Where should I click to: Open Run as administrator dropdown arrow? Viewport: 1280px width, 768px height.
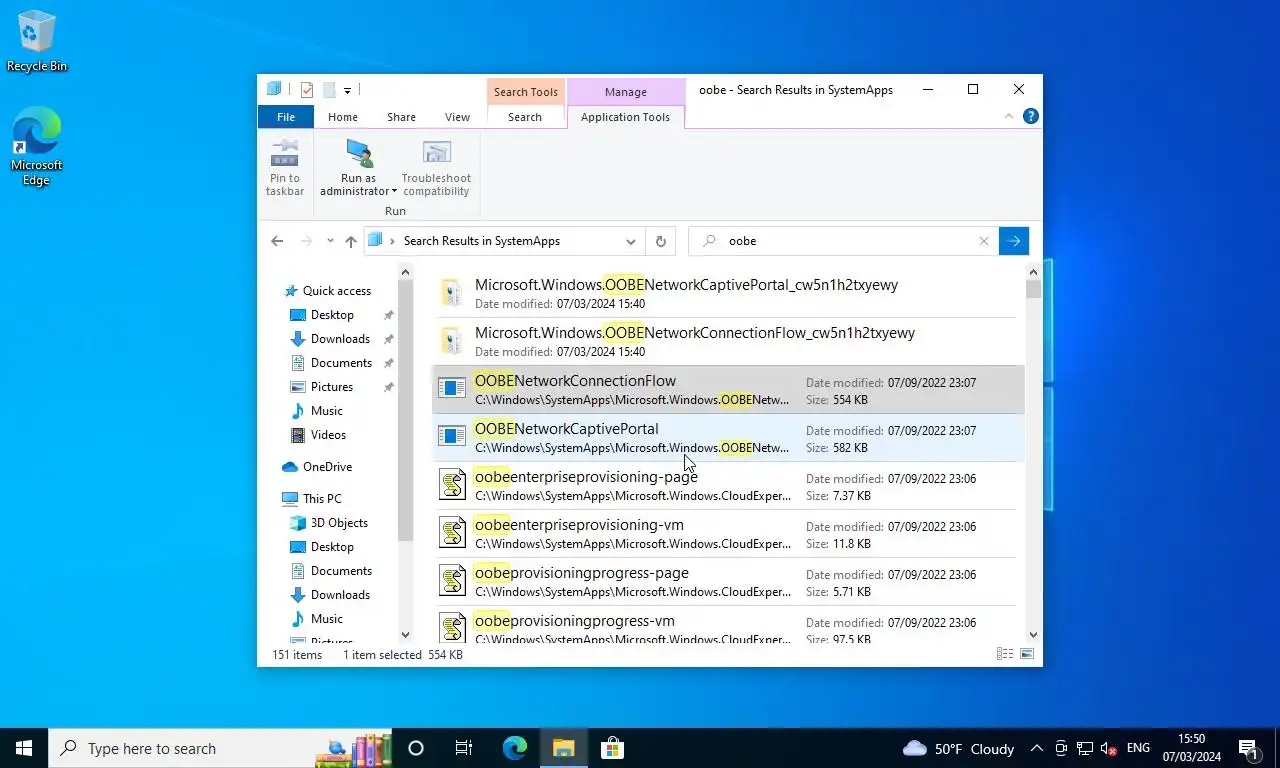point(394,191)
